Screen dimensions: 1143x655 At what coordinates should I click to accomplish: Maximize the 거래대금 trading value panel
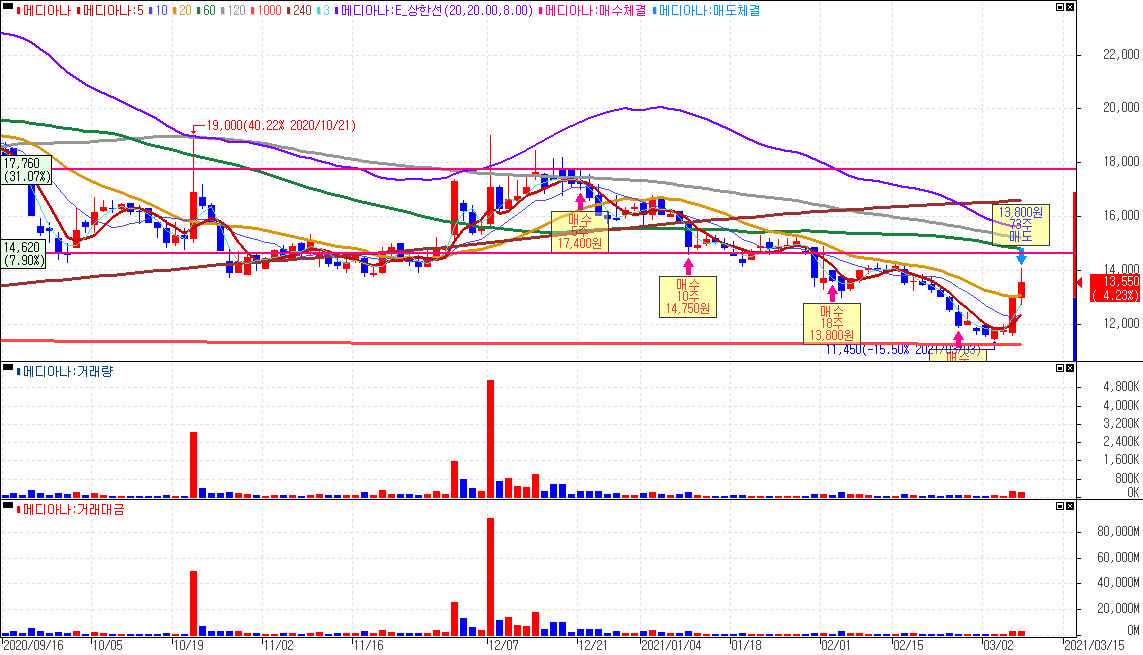[x=1060, y=506]
